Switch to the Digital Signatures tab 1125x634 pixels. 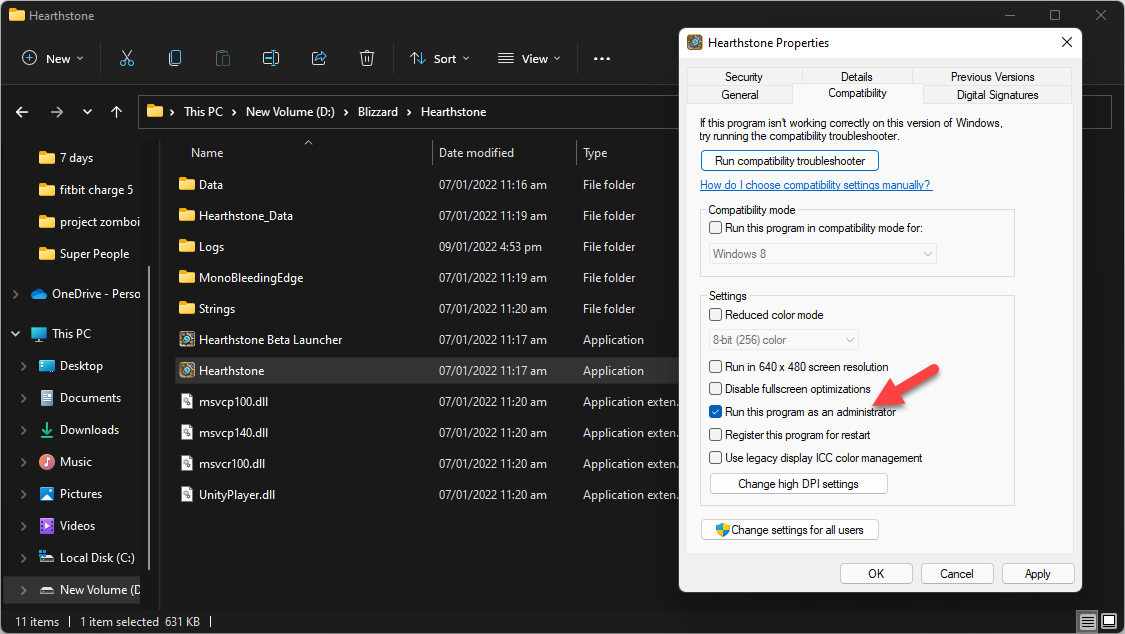[997, 95]
